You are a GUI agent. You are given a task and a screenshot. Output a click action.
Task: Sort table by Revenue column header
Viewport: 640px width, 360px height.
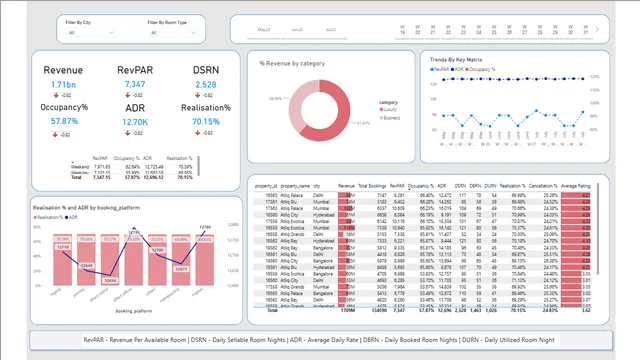(x=346, y=186)
